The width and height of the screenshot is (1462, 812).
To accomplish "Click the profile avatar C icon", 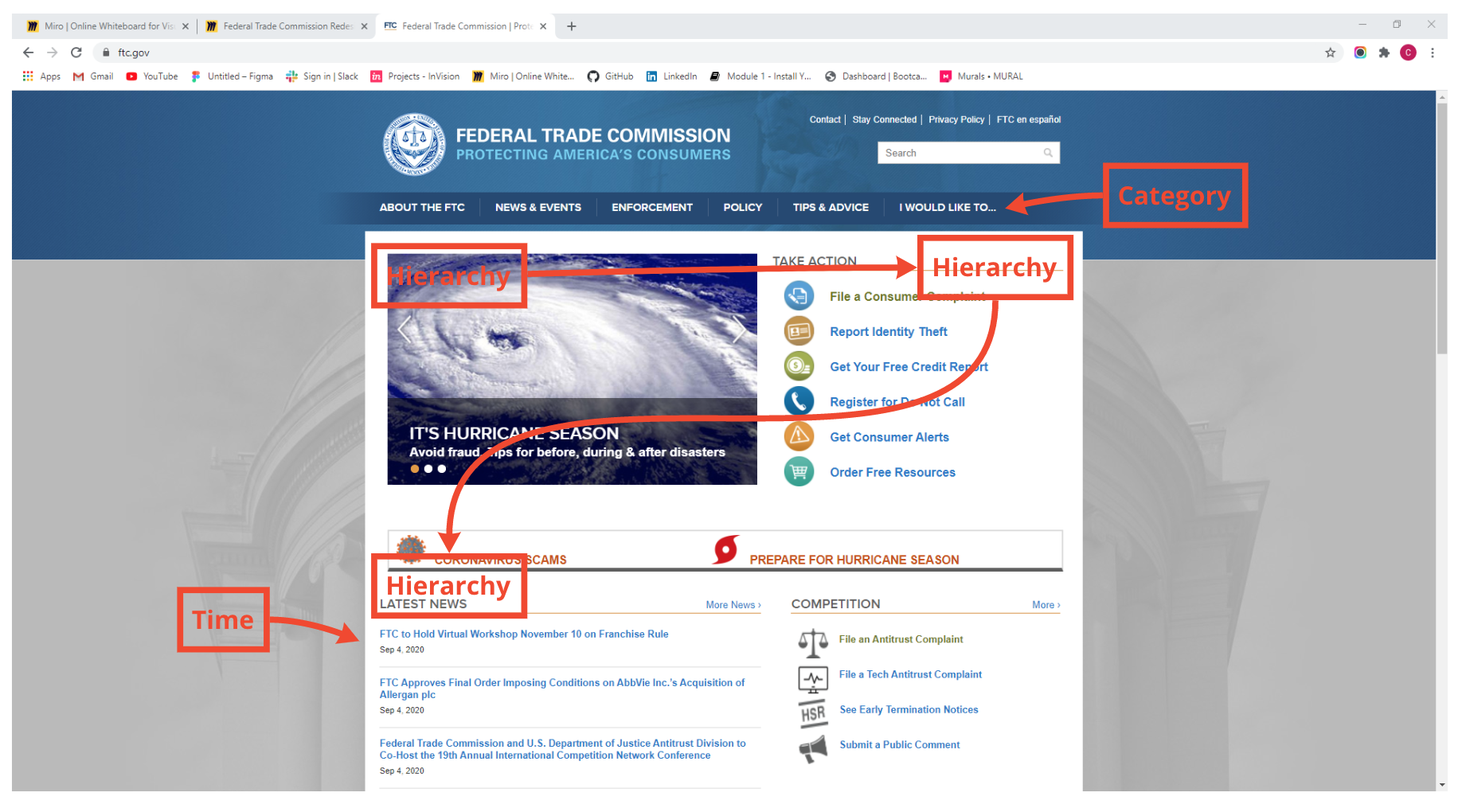I will (x=1408, y=53).
